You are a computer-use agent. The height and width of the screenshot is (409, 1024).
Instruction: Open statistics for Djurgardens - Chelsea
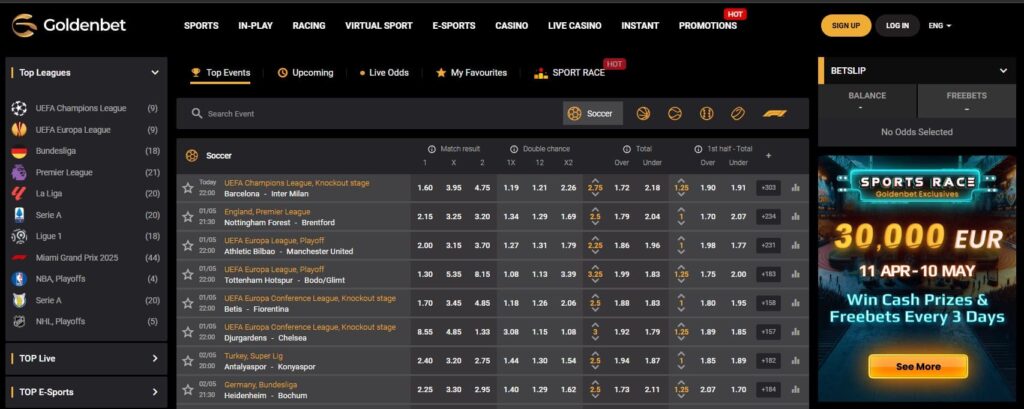[x=795, y=332]
